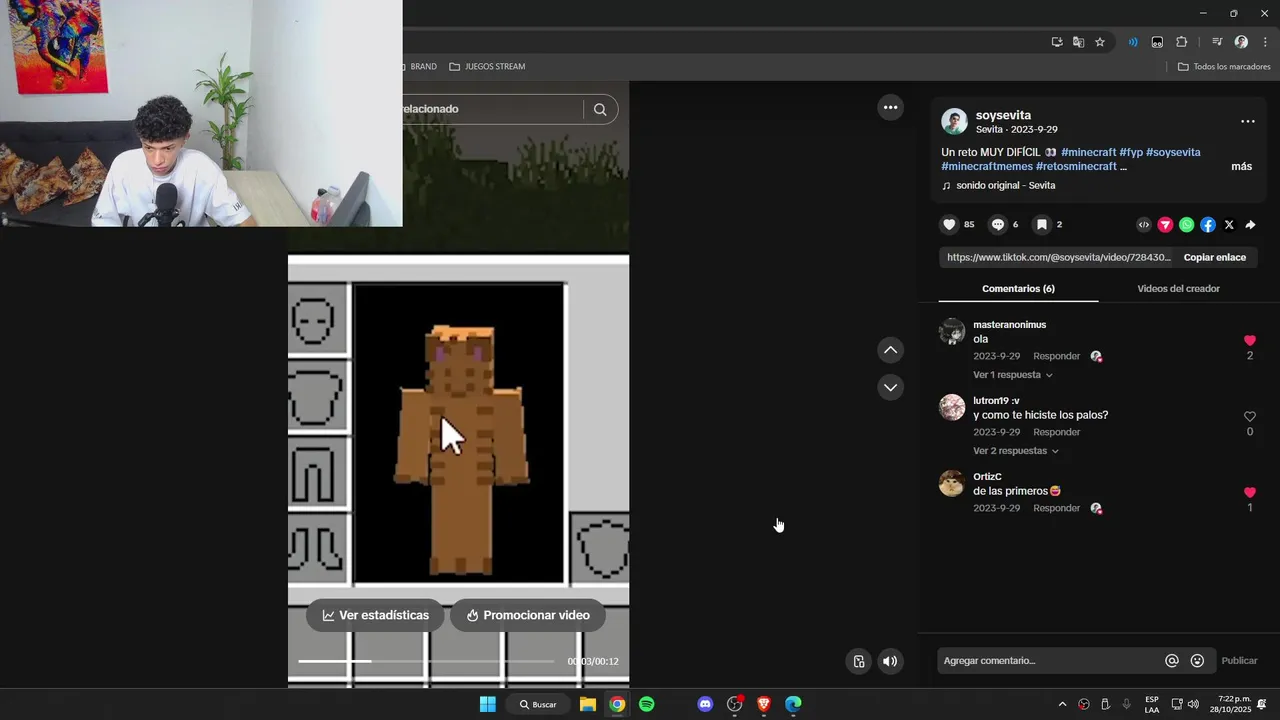Open the Chrome profile avatar
1280x720 pixels.
1241,42
